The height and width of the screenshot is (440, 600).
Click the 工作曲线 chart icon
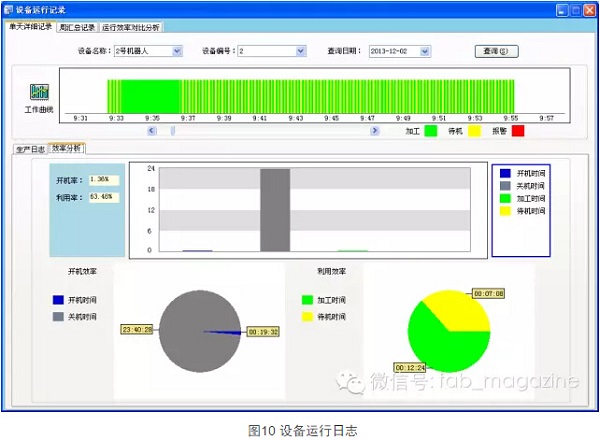coord(40,91)
